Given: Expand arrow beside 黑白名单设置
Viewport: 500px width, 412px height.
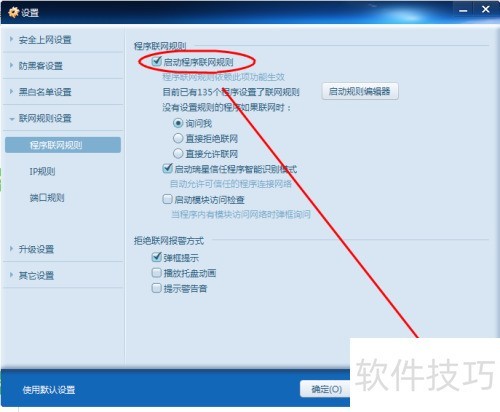Looking at the screenshot, I should coord(11,91).
